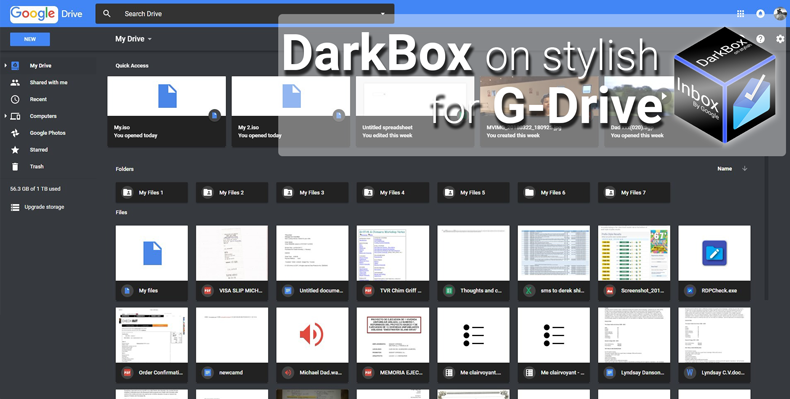Viewport: 790px width, 399px height.
Task: Open the My Drive breadcrumb dropdown
Action: click(x=133, y=39)
